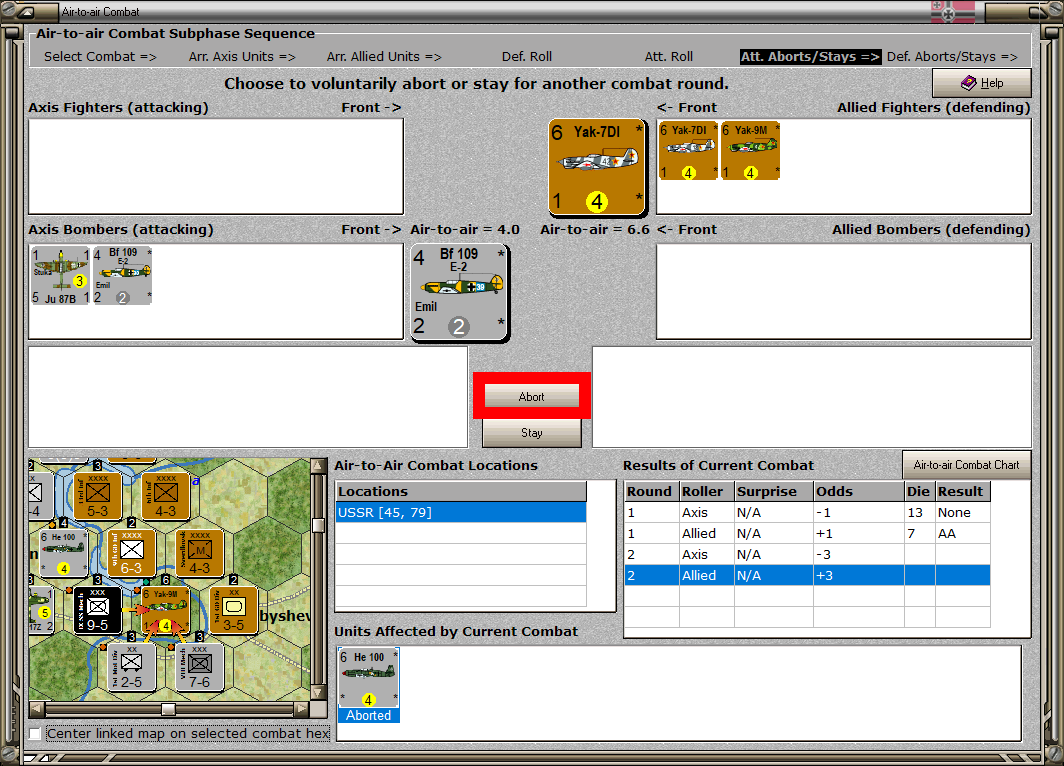Click the 3-5 unit counter on map
Viewport: 1064px width, 766px height.
pyautogui.click(x=233, y=610)
